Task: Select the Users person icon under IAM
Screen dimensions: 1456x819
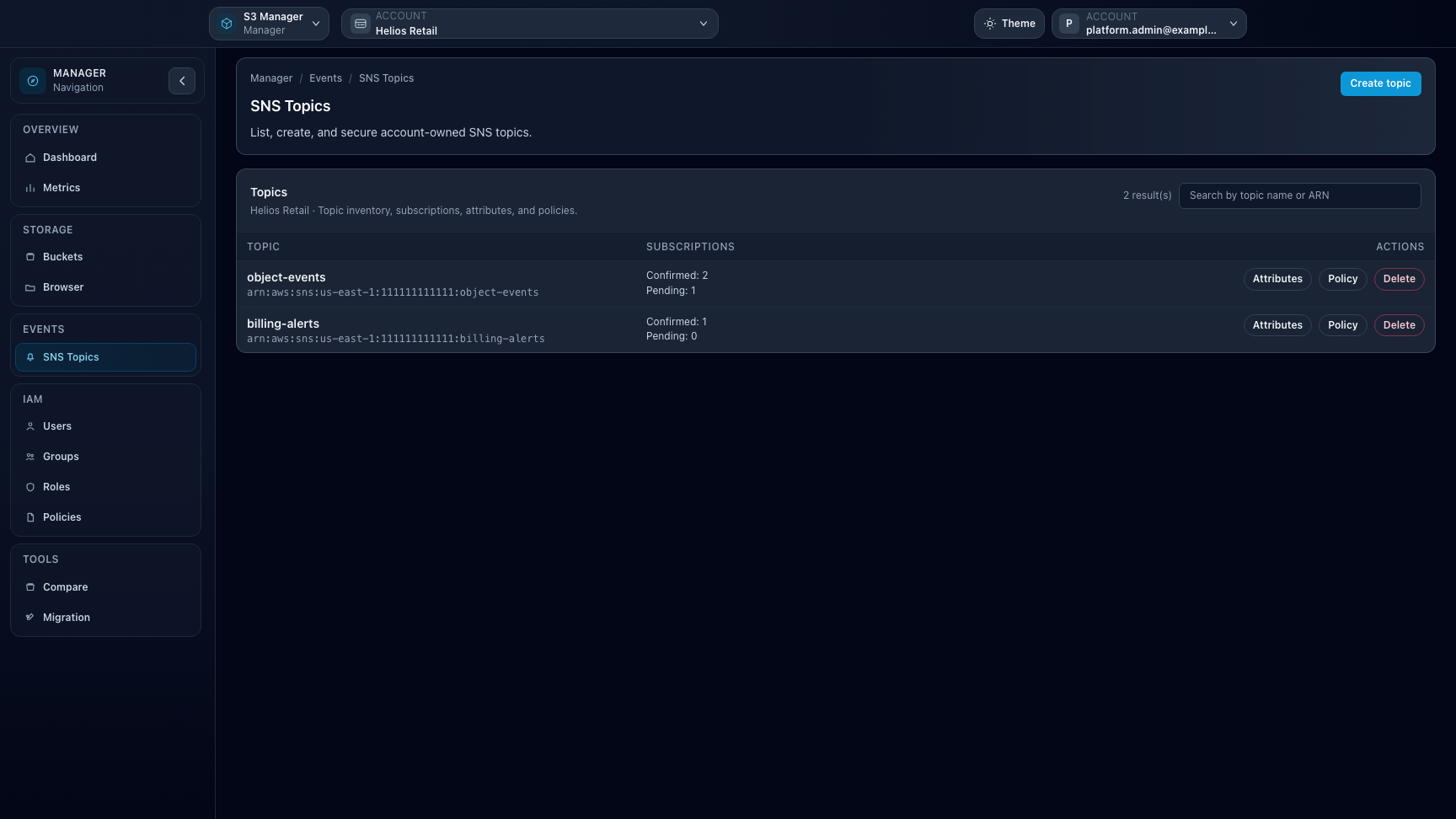Action: pyautogui.click(x=30, y=426)
